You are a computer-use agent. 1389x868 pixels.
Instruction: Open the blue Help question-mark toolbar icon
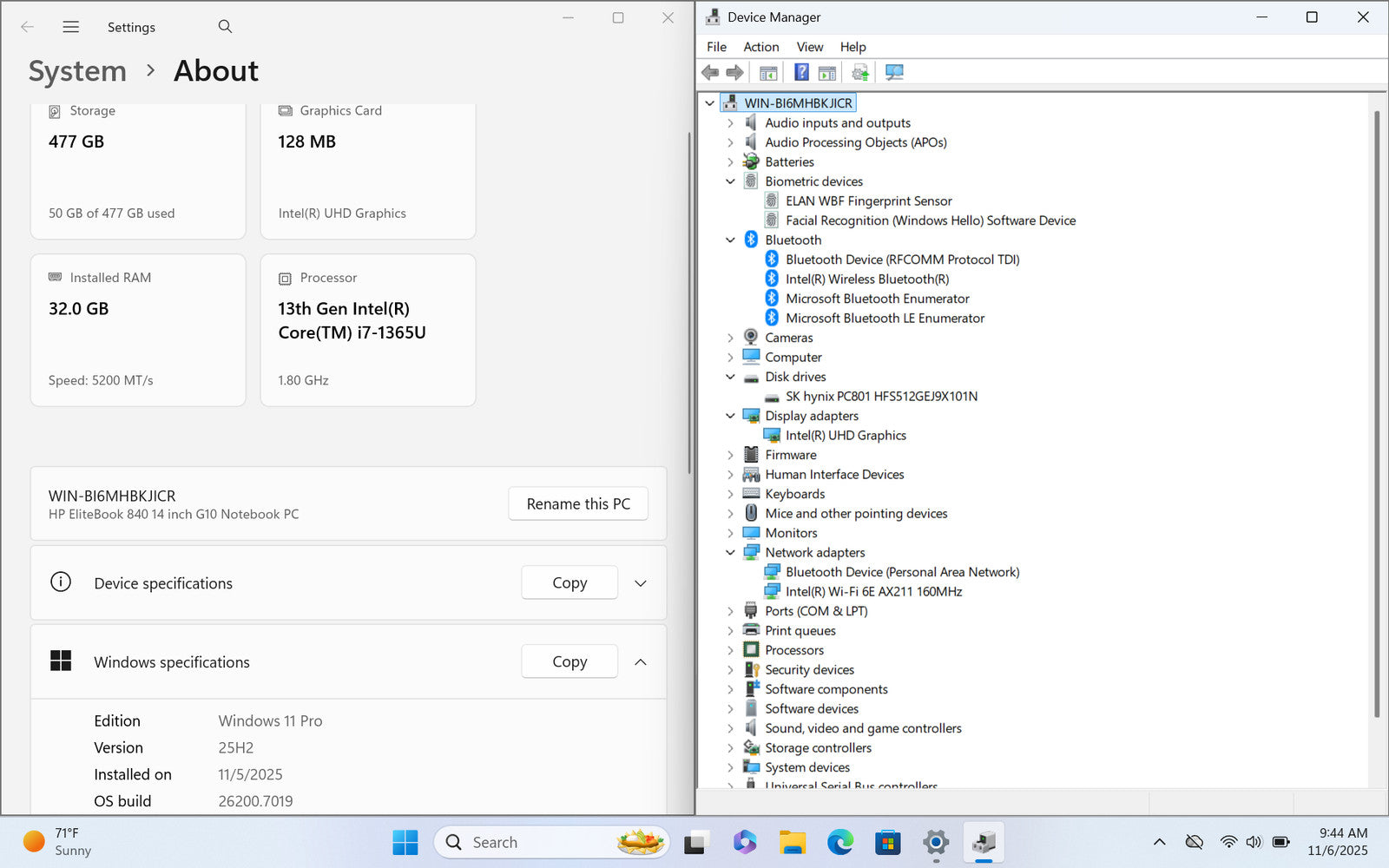coord(801,72)
